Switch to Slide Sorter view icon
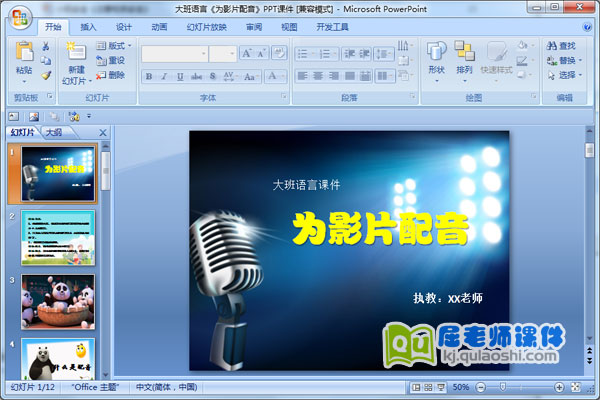600x400 pixels. coord(429,387)
